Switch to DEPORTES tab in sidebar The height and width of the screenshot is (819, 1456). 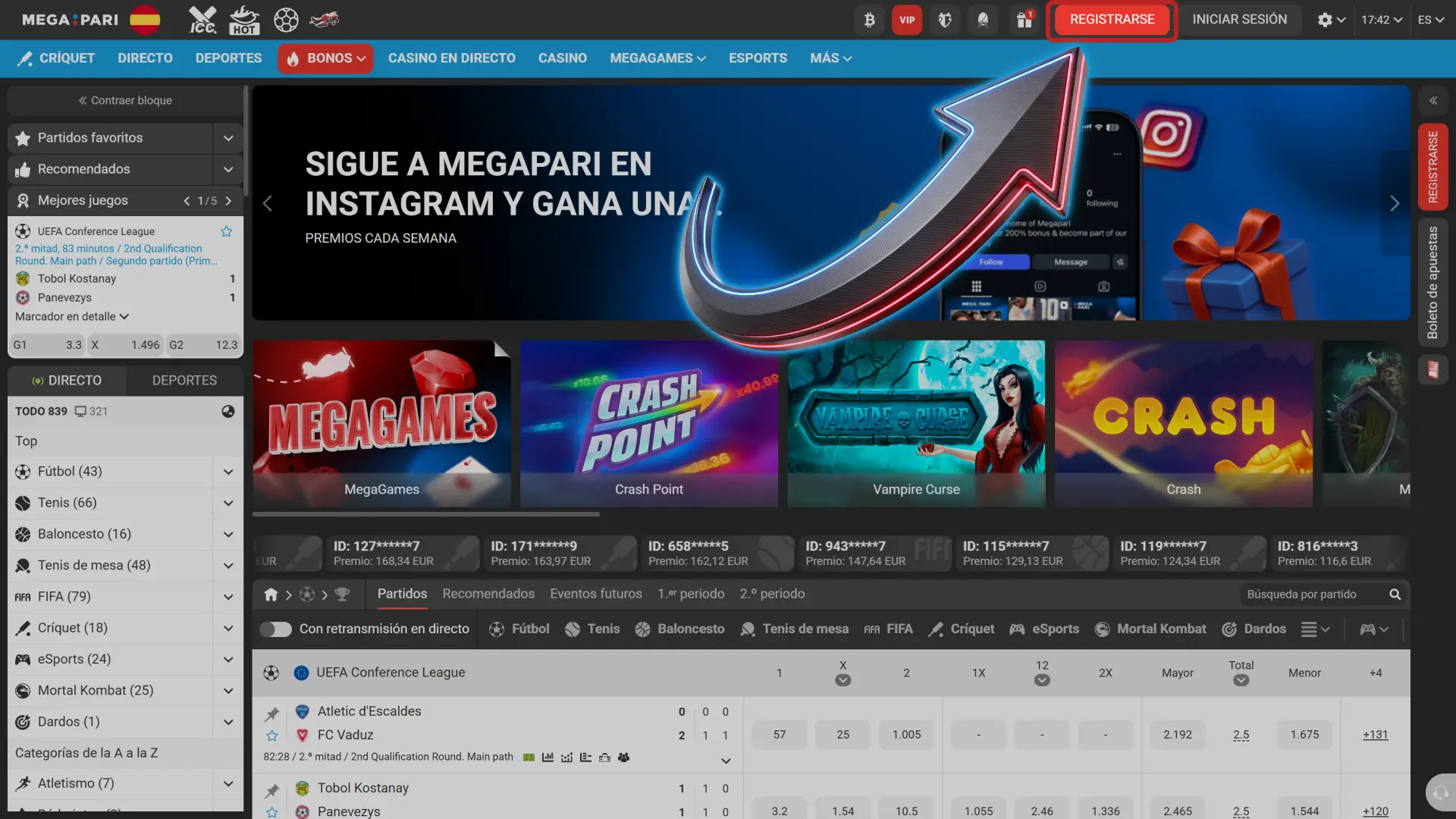coord(184,381)
